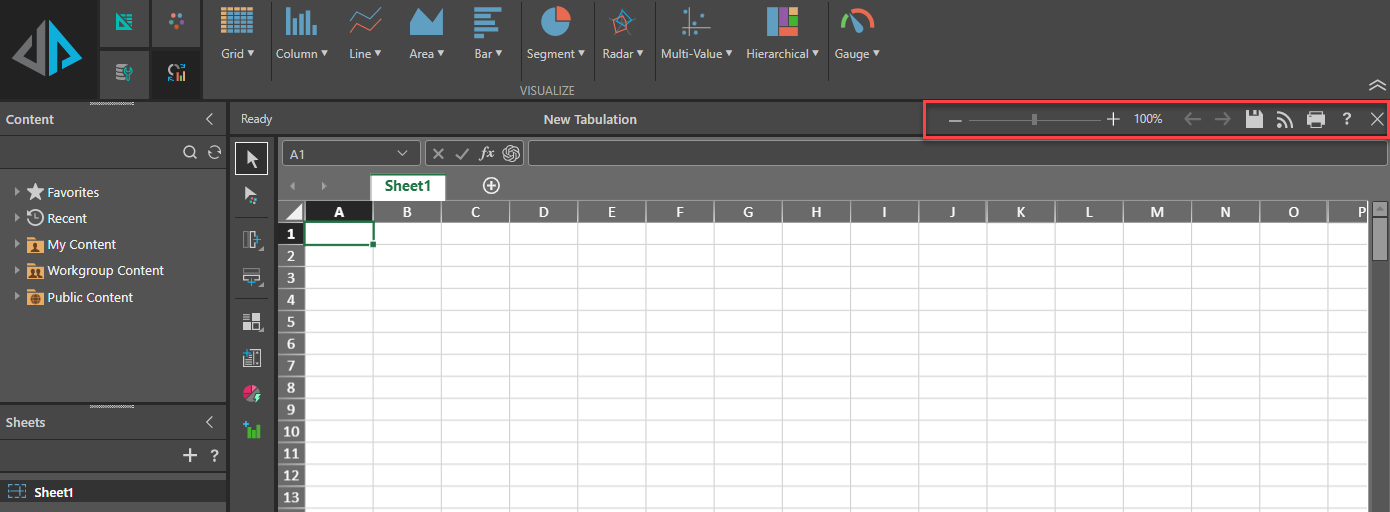Open the RSS feed subscription icon
Screen dimensions: 1390x512
click(1285, 119)
